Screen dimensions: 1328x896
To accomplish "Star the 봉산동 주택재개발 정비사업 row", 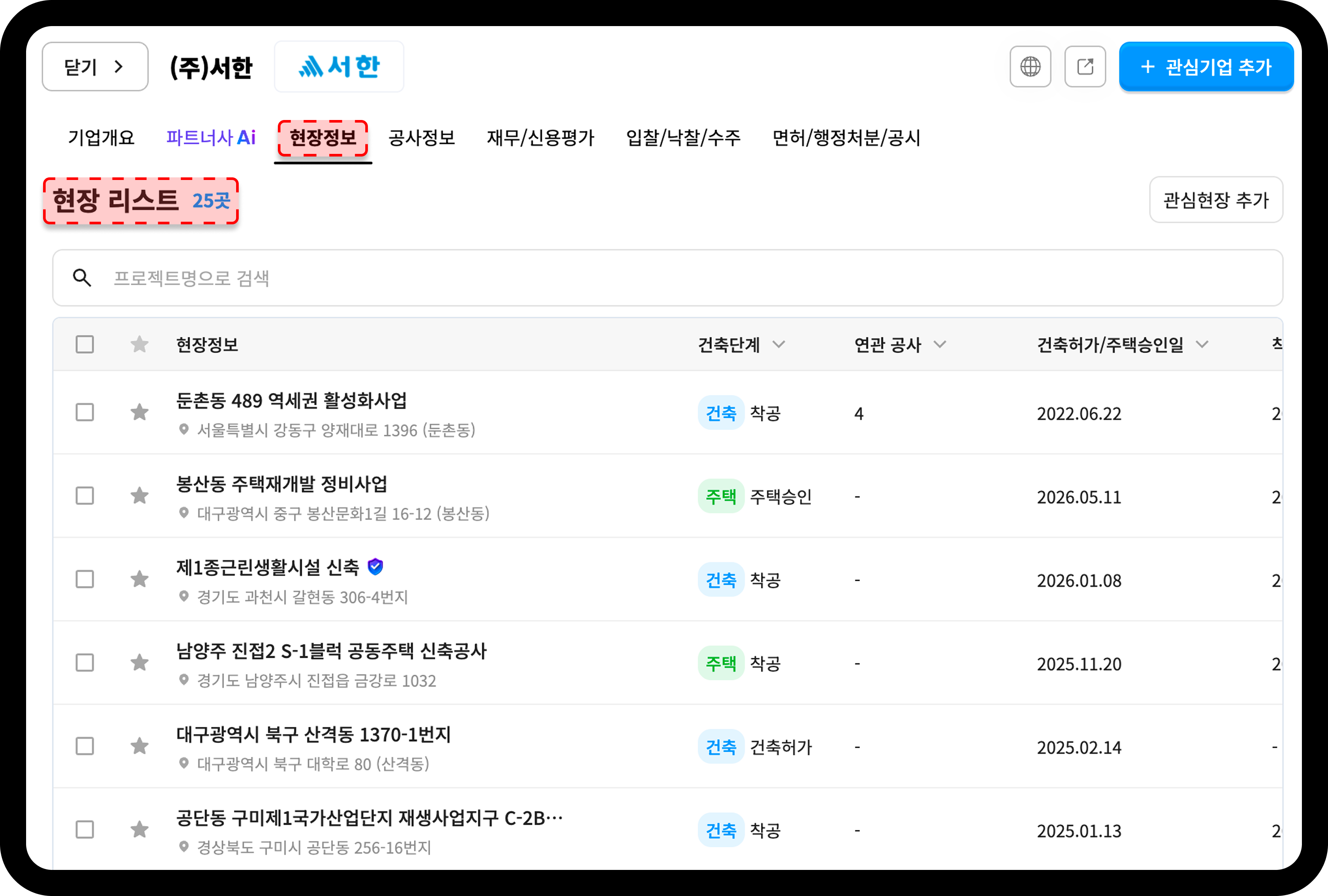I will (140, 496).
